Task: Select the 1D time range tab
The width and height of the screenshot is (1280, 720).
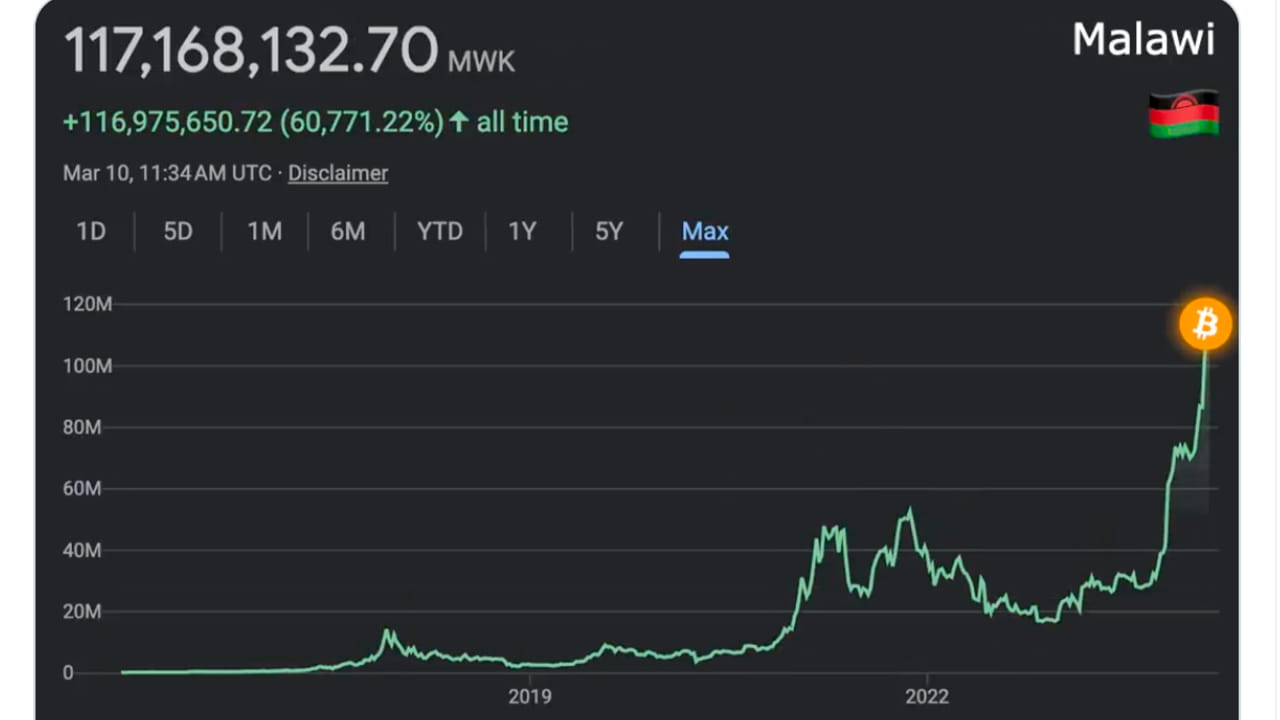Action: click(x=91, y=232)
